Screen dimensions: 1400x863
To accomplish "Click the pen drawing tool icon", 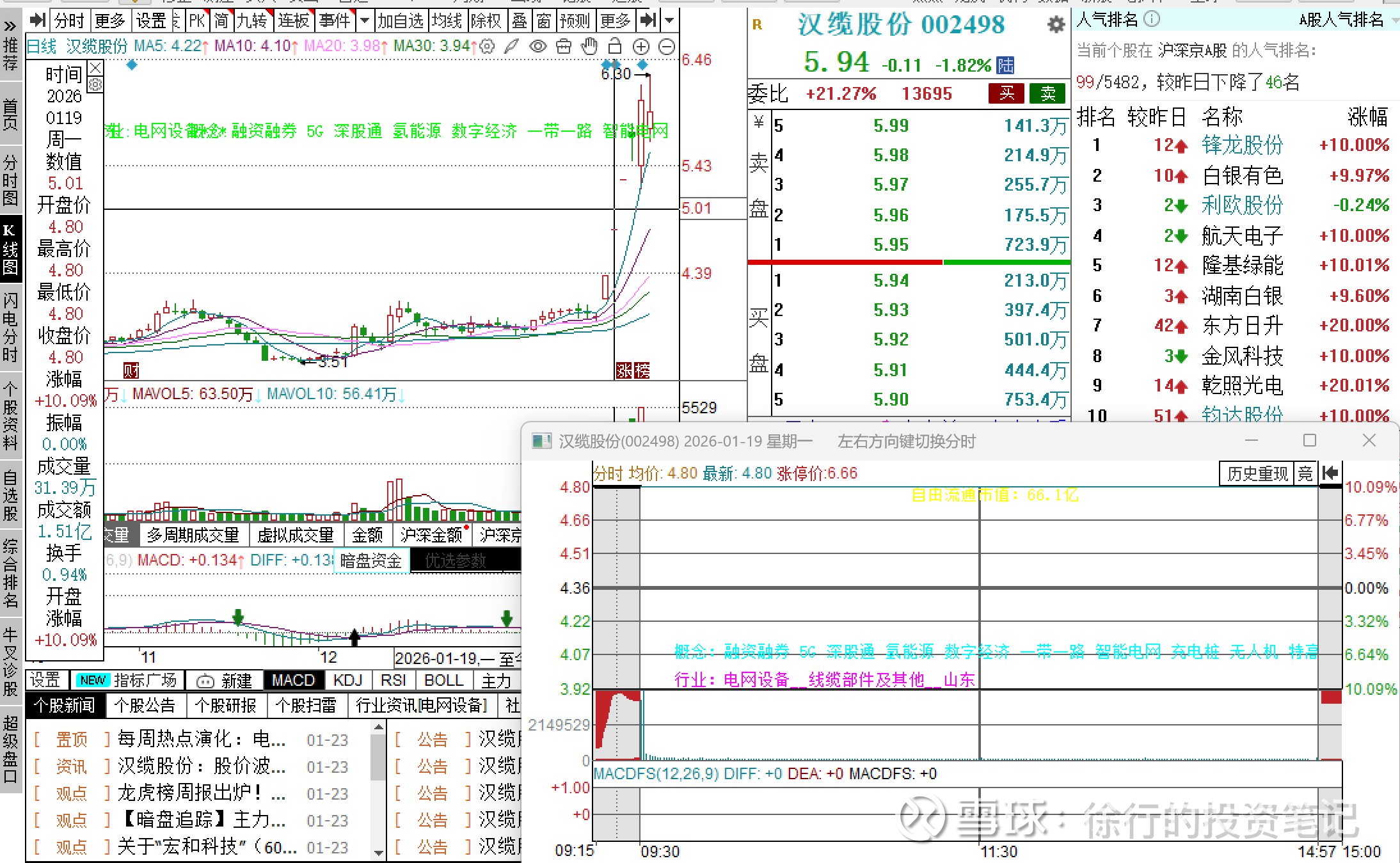I will 511,46.
